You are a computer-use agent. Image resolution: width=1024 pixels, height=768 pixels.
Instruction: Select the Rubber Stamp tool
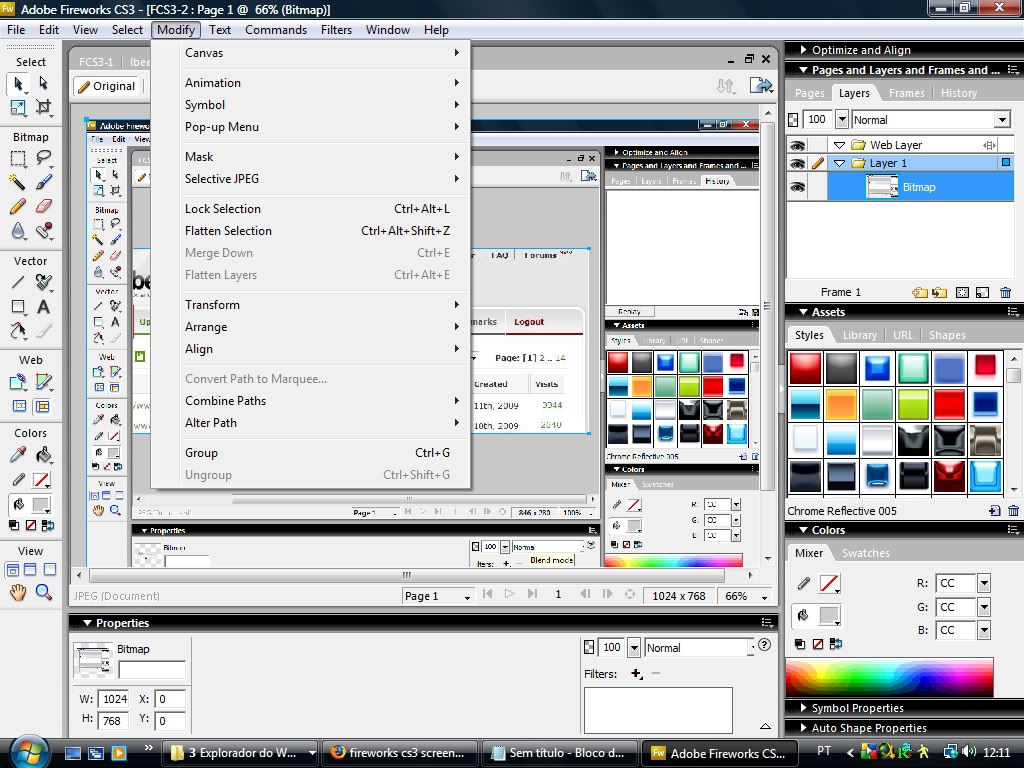tap(43, 231)
